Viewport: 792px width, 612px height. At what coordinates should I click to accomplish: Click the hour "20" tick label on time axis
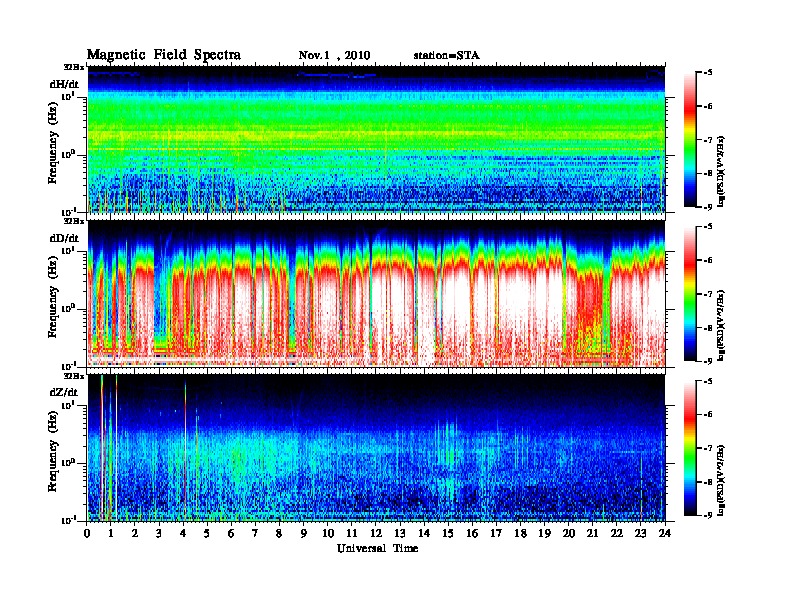click(x=569, y=533)
